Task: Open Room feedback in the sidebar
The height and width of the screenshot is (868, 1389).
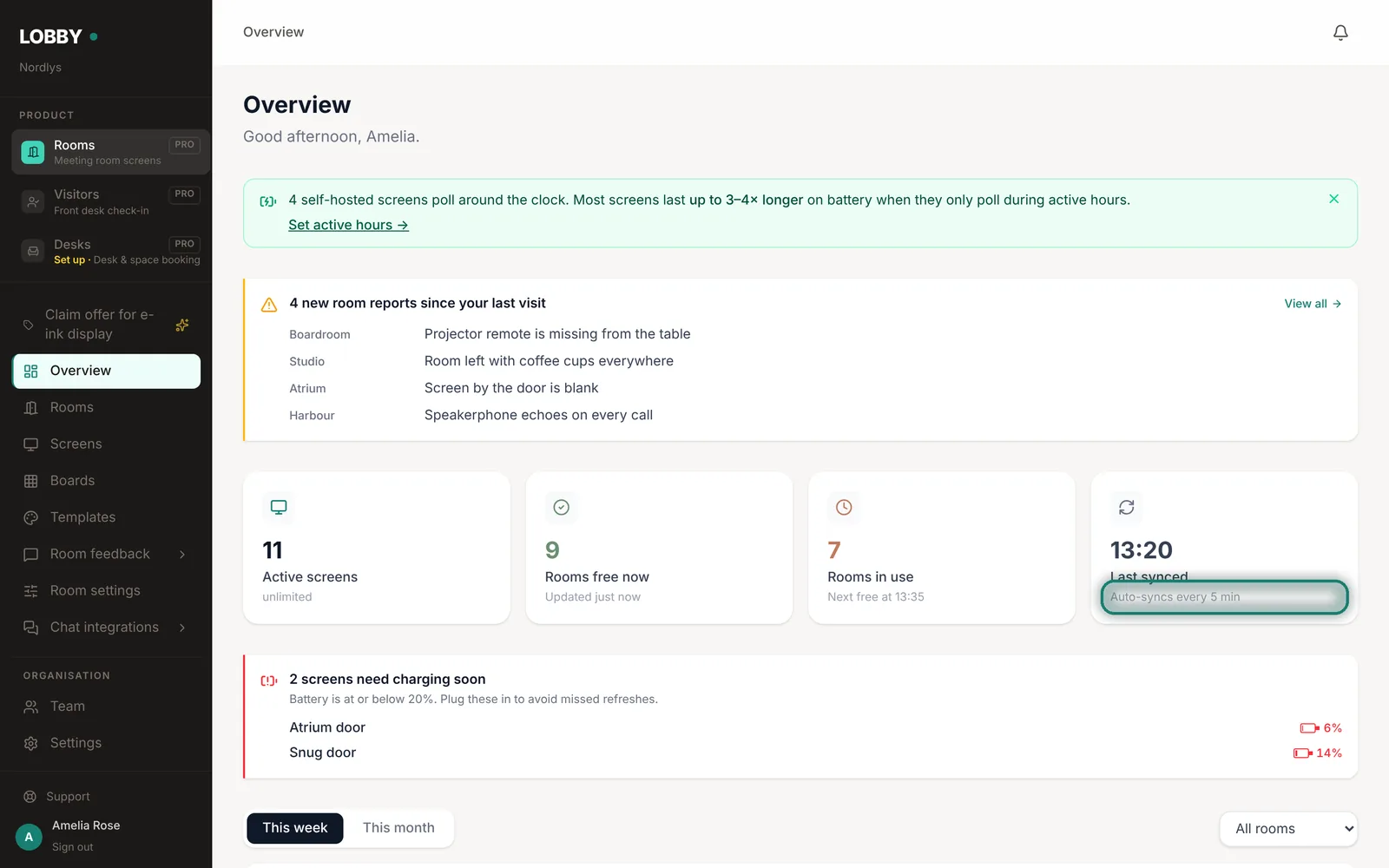Action: (x=106, y=554)
